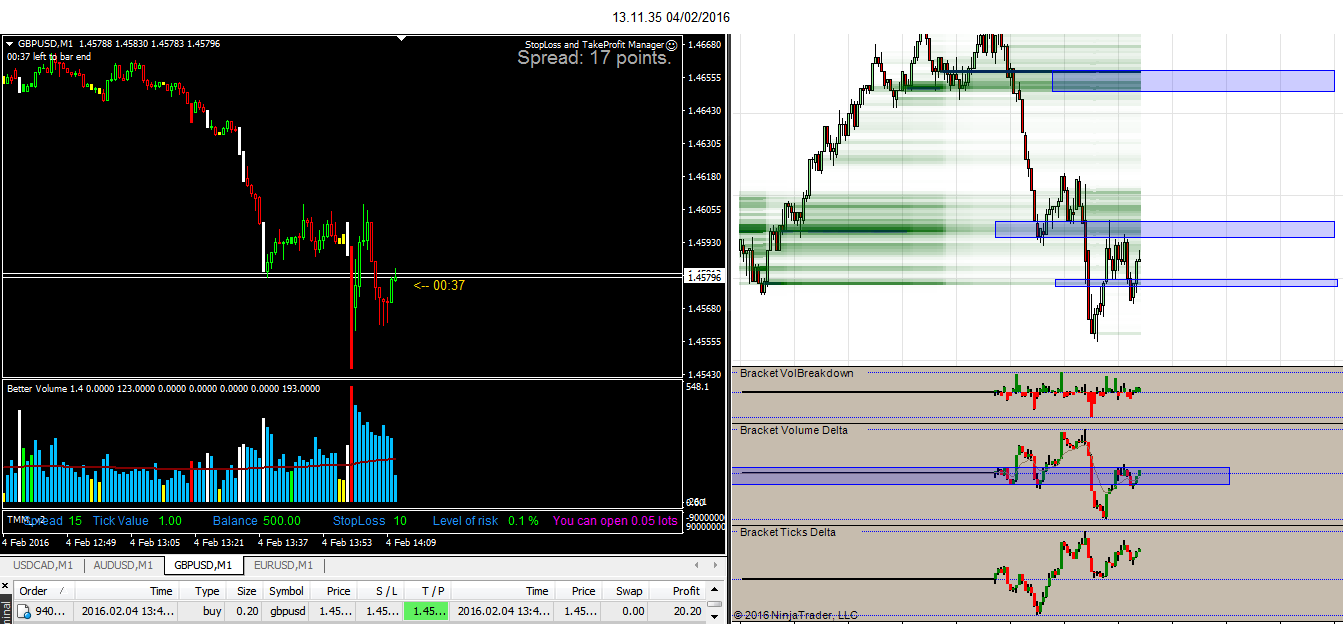Click the 'Tick Value 1.00' label
This screenshot has width=1343, height=624.
[x=138, y=521]
